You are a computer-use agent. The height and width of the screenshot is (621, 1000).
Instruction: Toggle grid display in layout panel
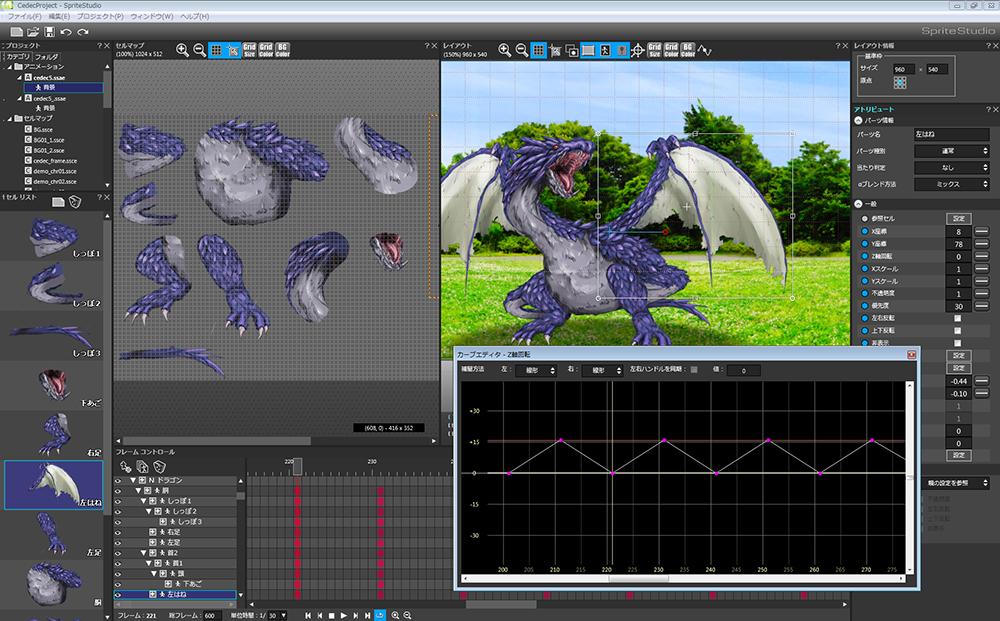click(539, 50)
